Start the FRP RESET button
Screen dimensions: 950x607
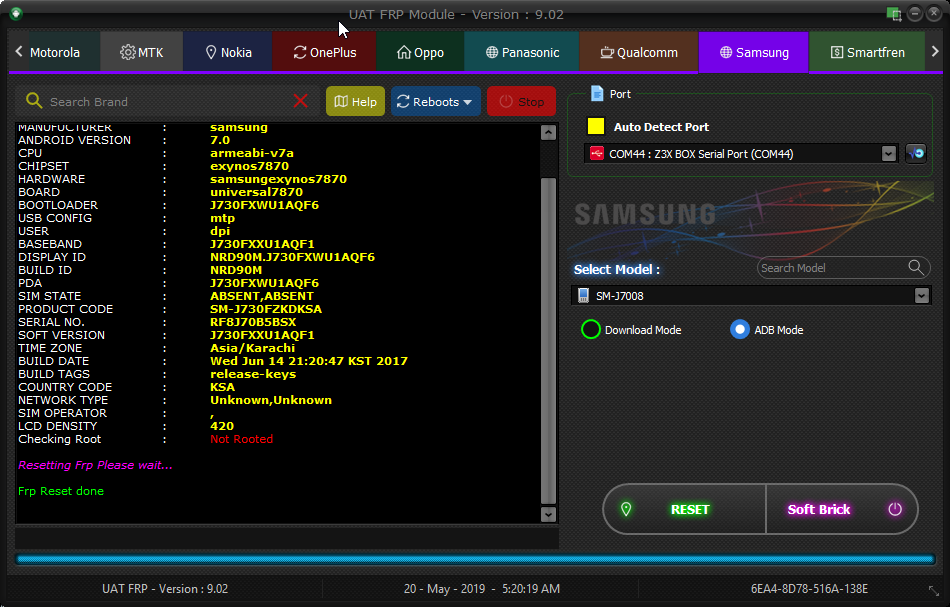pos(685,509)
